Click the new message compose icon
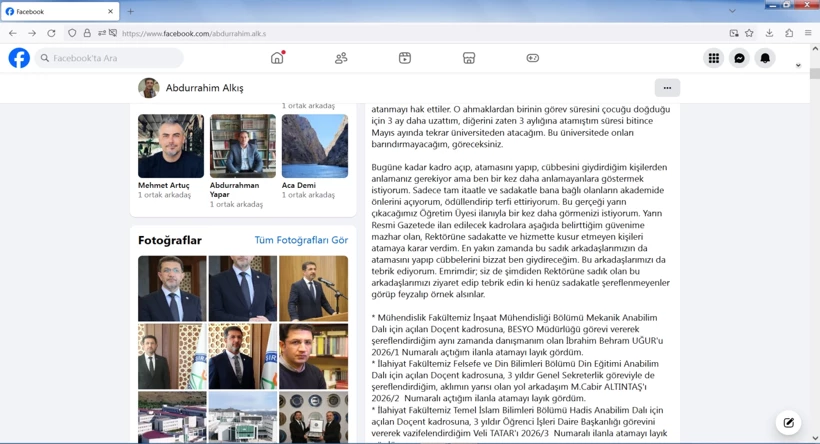 click(x=789, y=423)
